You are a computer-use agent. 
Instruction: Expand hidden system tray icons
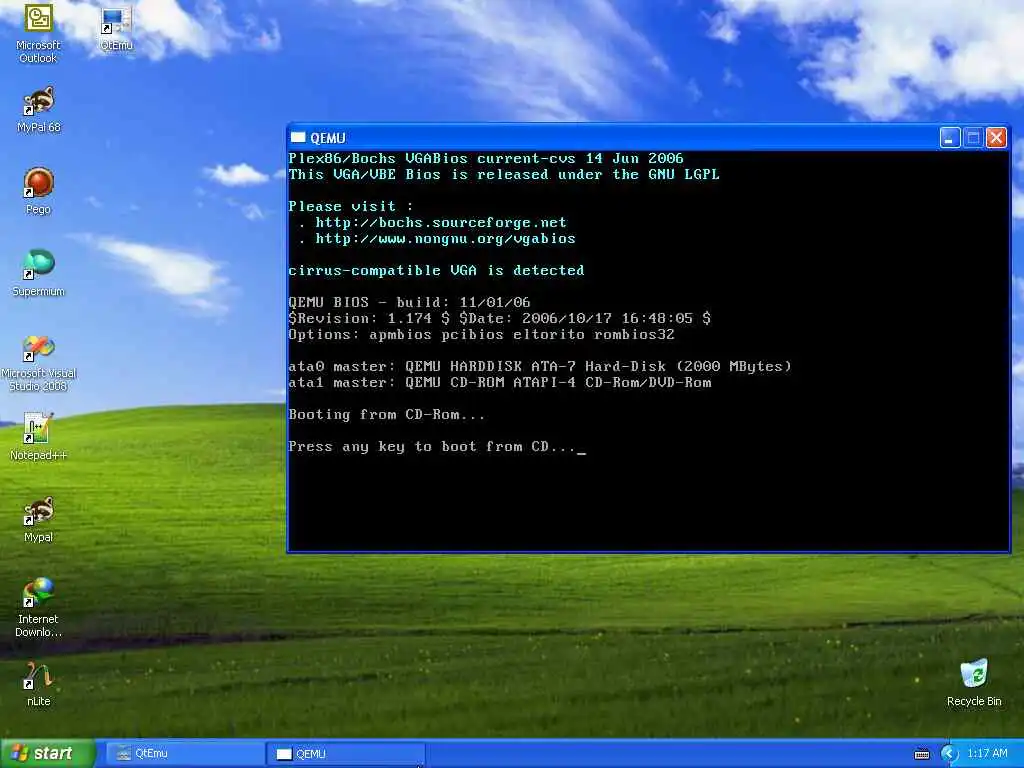[949, 754]
